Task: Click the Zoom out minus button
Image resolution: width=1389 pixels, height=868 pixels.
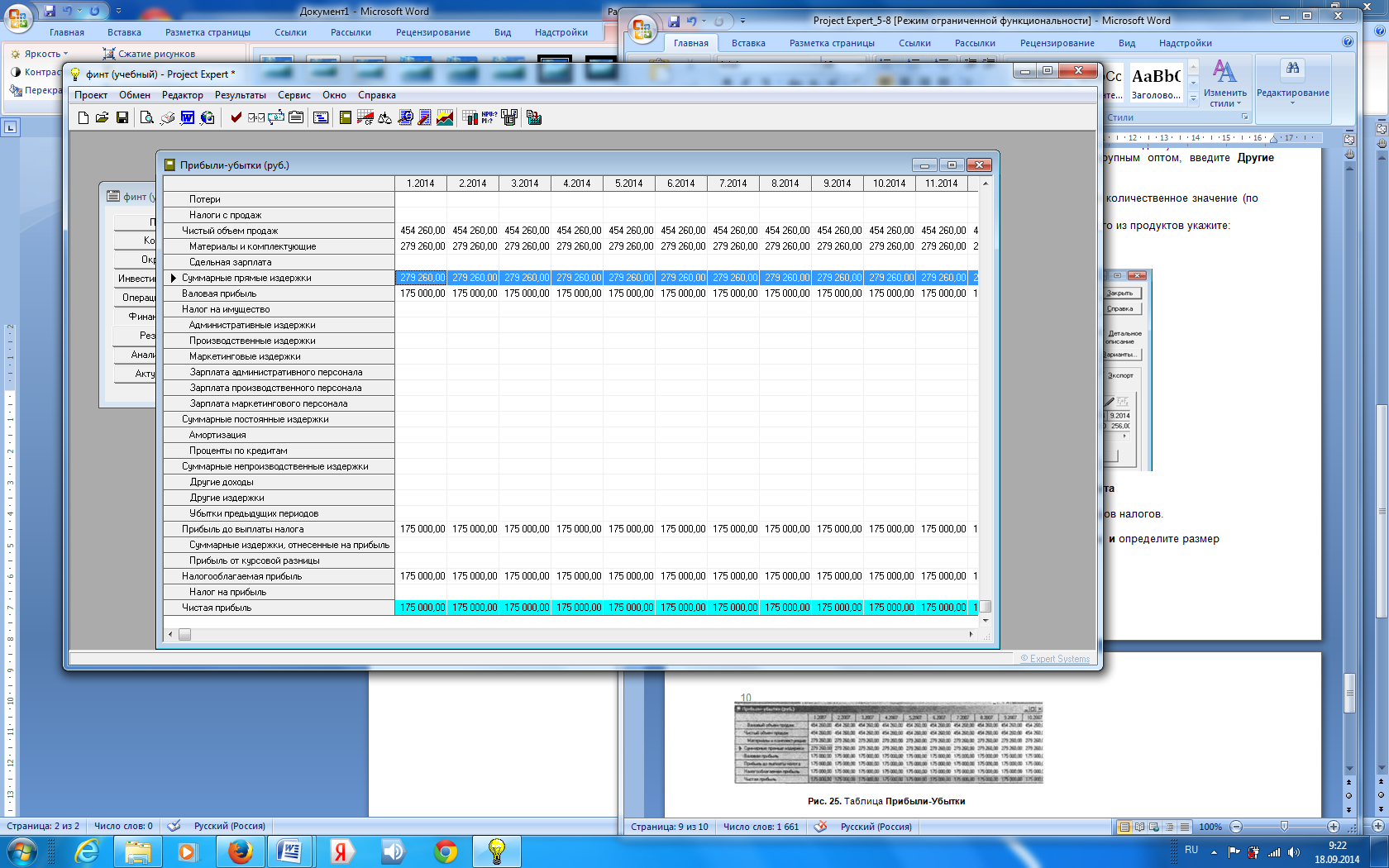Action: point(1236,827)
